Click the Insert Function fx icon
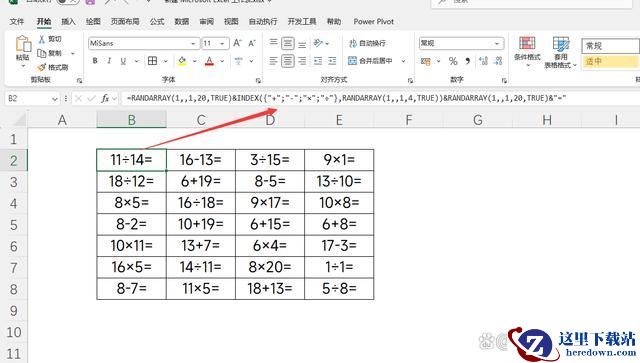This screenshot has height=363, width=640. [x=105, y=98]
